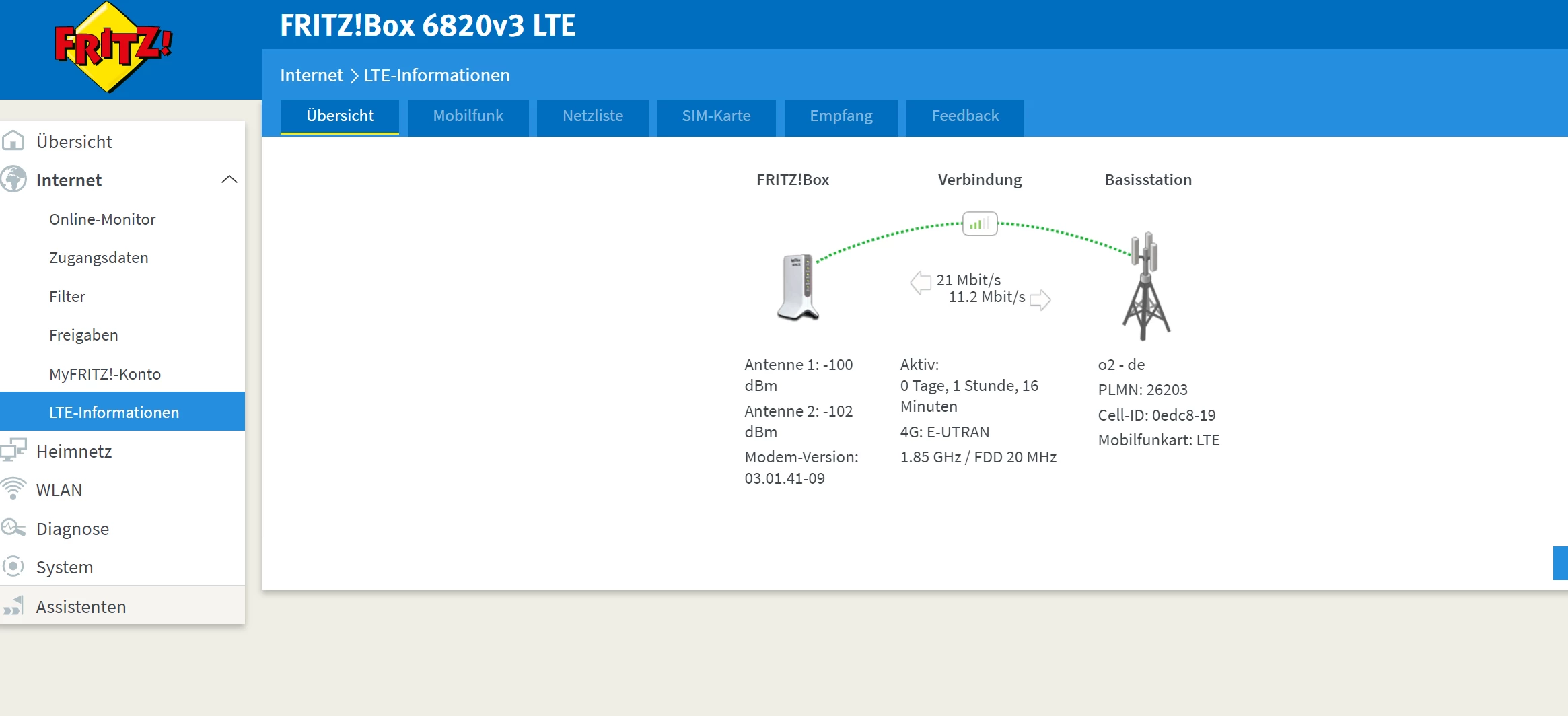Click the Antenne 1: -100 dBm text

[799, 375]
